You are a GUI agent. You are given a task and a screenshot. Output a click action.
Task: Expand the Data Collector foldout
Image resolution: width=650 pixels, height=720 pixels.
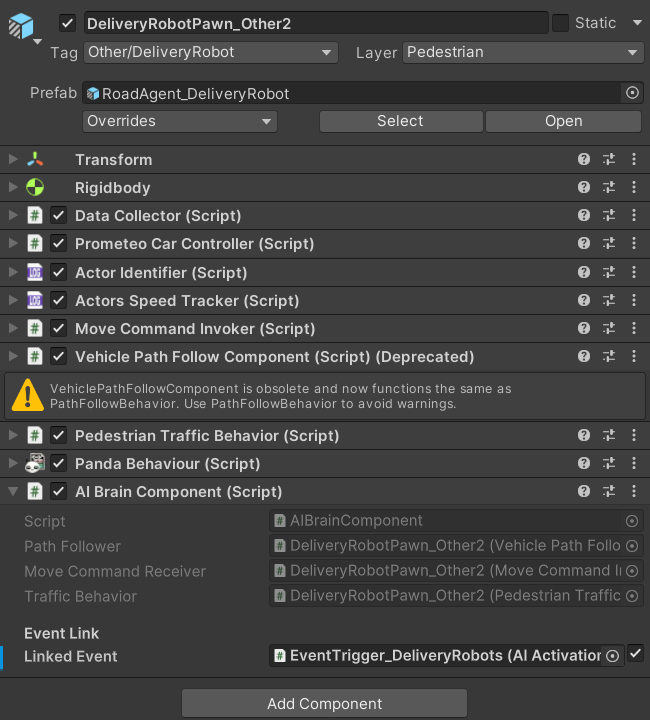pyautogui.click(x=13, y=215)
